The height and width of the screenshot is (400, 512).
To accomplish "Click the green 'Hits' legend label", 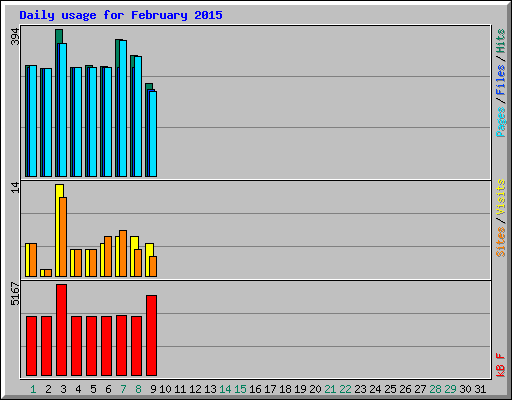I will [x=501, y=41].
